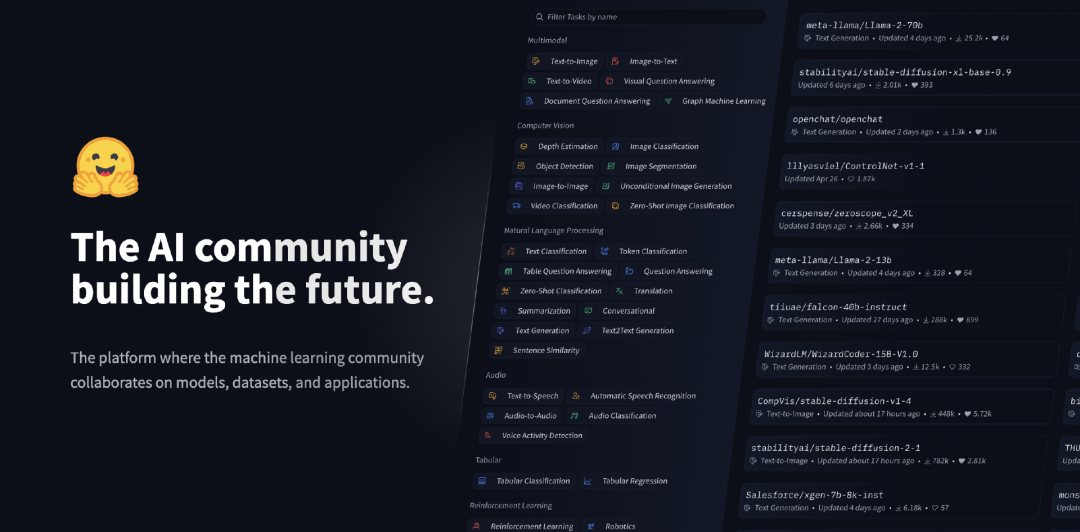This screenshot has height=532, width=1080.
Task: Click the Video Classification icon
Action: point(517,206)
